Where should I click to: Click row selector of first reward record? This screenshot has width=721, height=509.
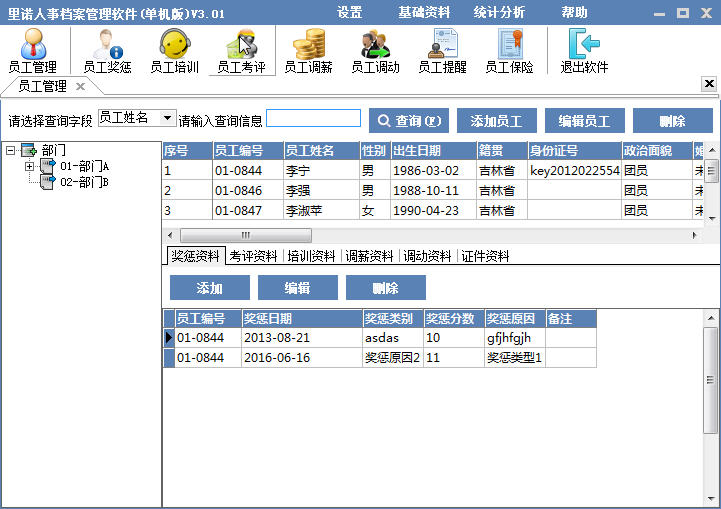(x=169, y=337)
